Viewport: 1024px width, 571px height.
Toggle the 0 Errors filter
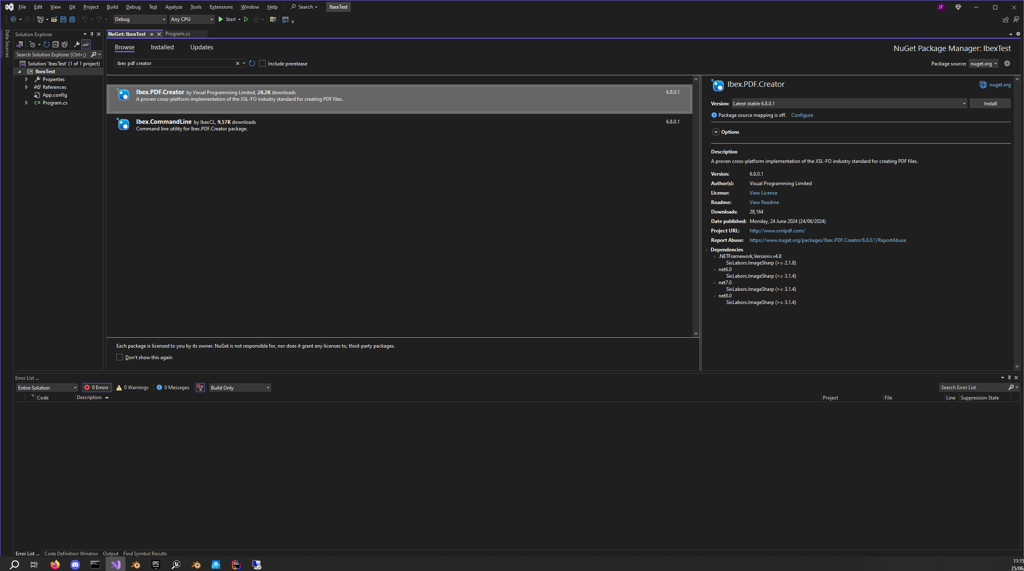[97, 388]
